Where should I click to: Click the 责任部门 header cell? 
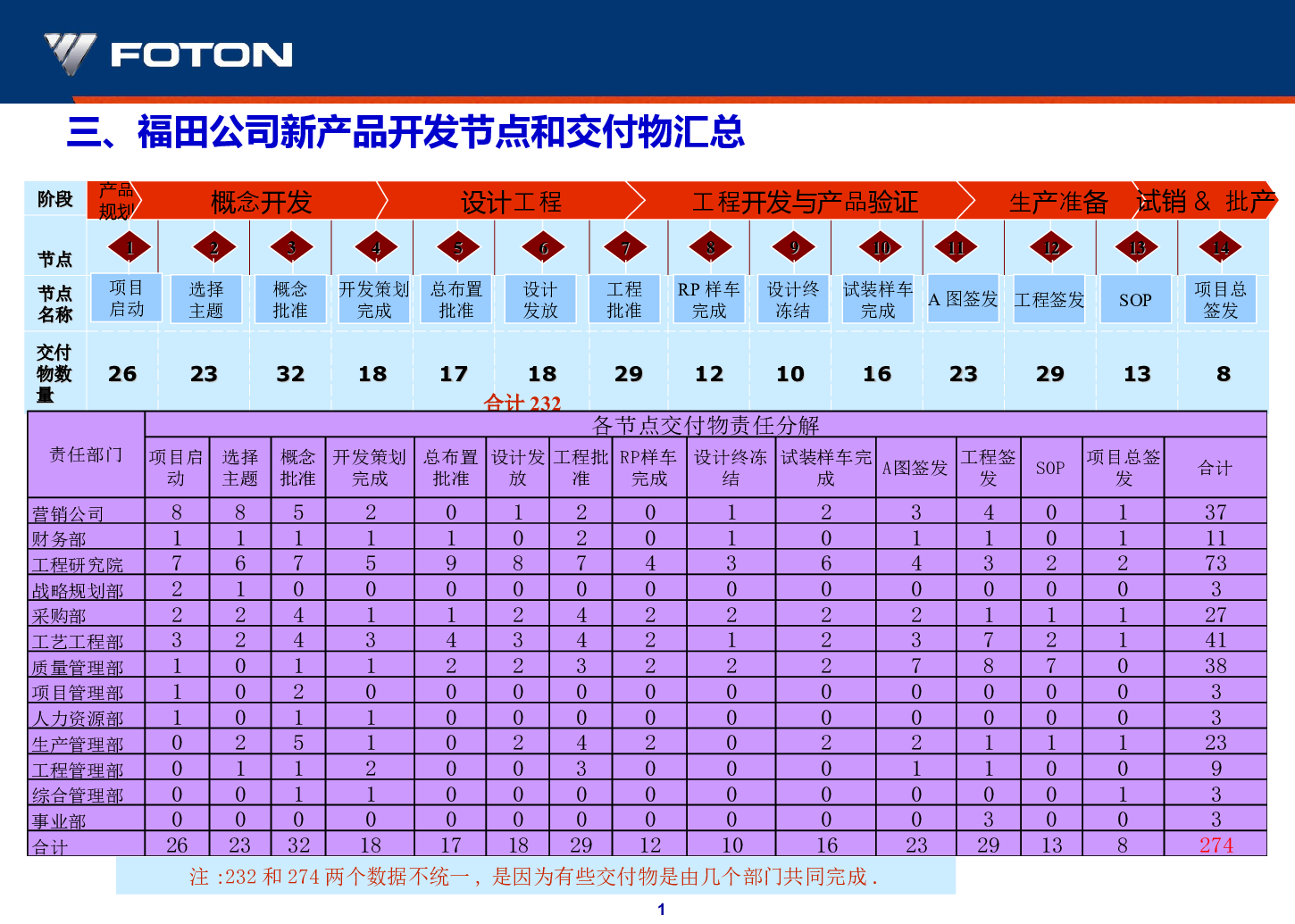(86, 454)
